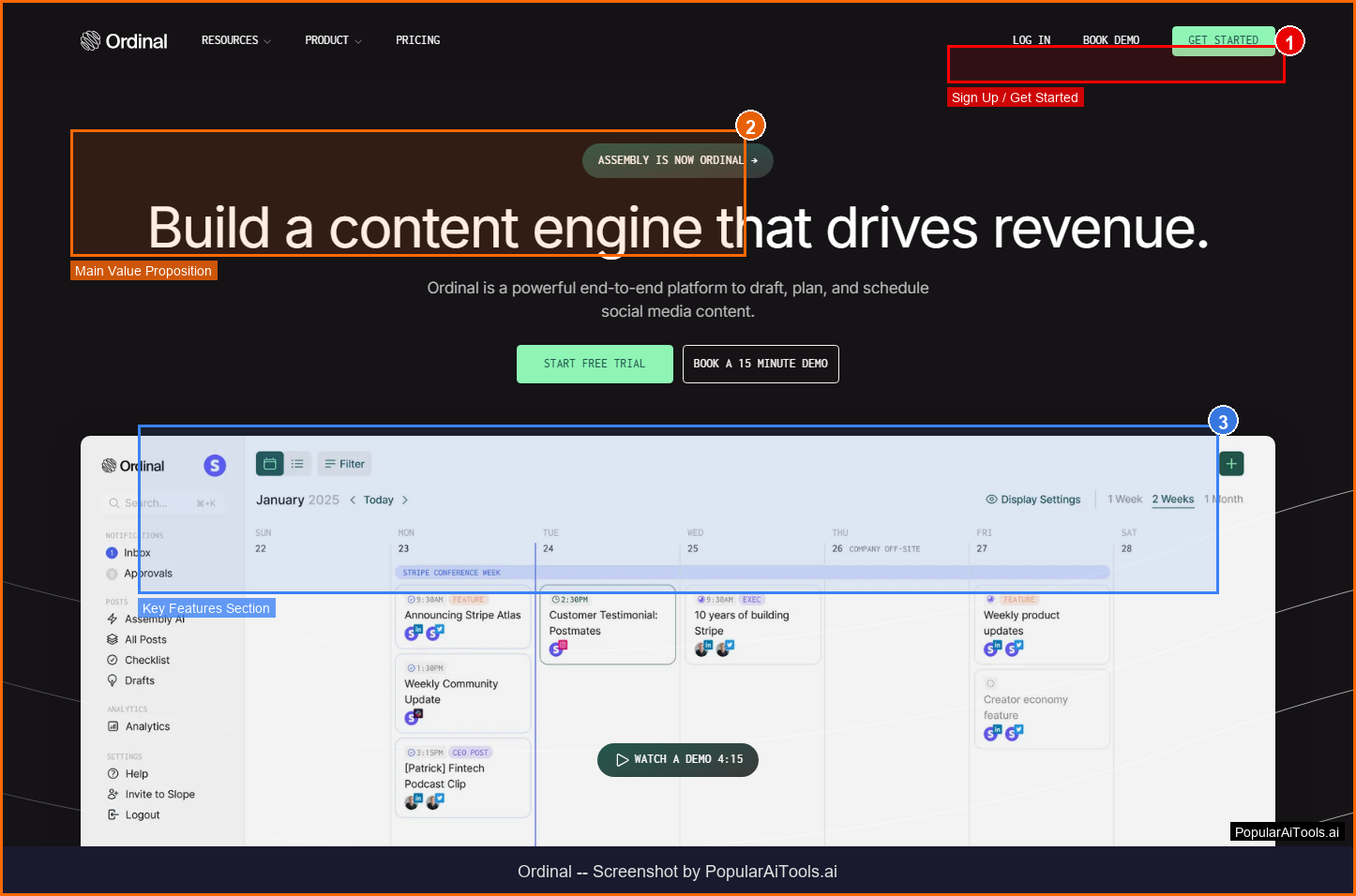Select the 2 Weeks view option
The height and width of the screenshot is (896, 1356).
pyautogui.click(x=1172, y=500)
